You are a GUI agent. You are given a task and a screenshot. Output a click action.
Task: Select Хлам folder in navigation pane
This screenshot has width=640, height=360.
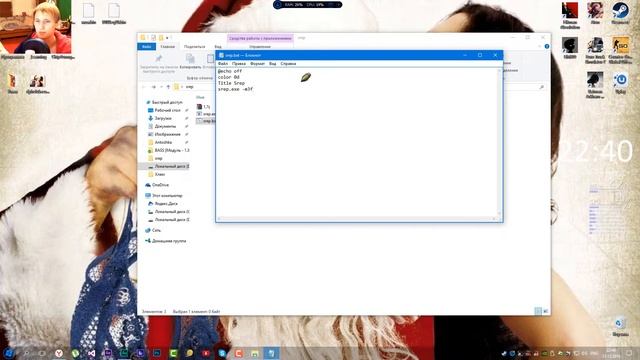click(x=160, y=174)
